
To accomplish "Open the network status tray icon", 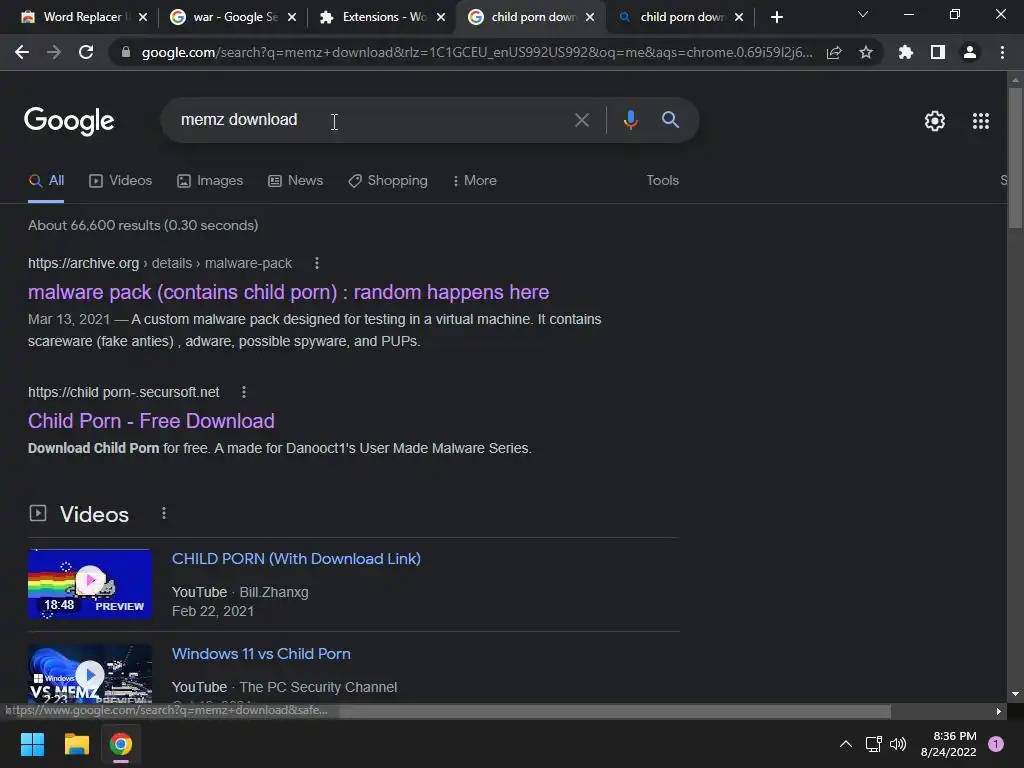I will [x=873, y=744].
